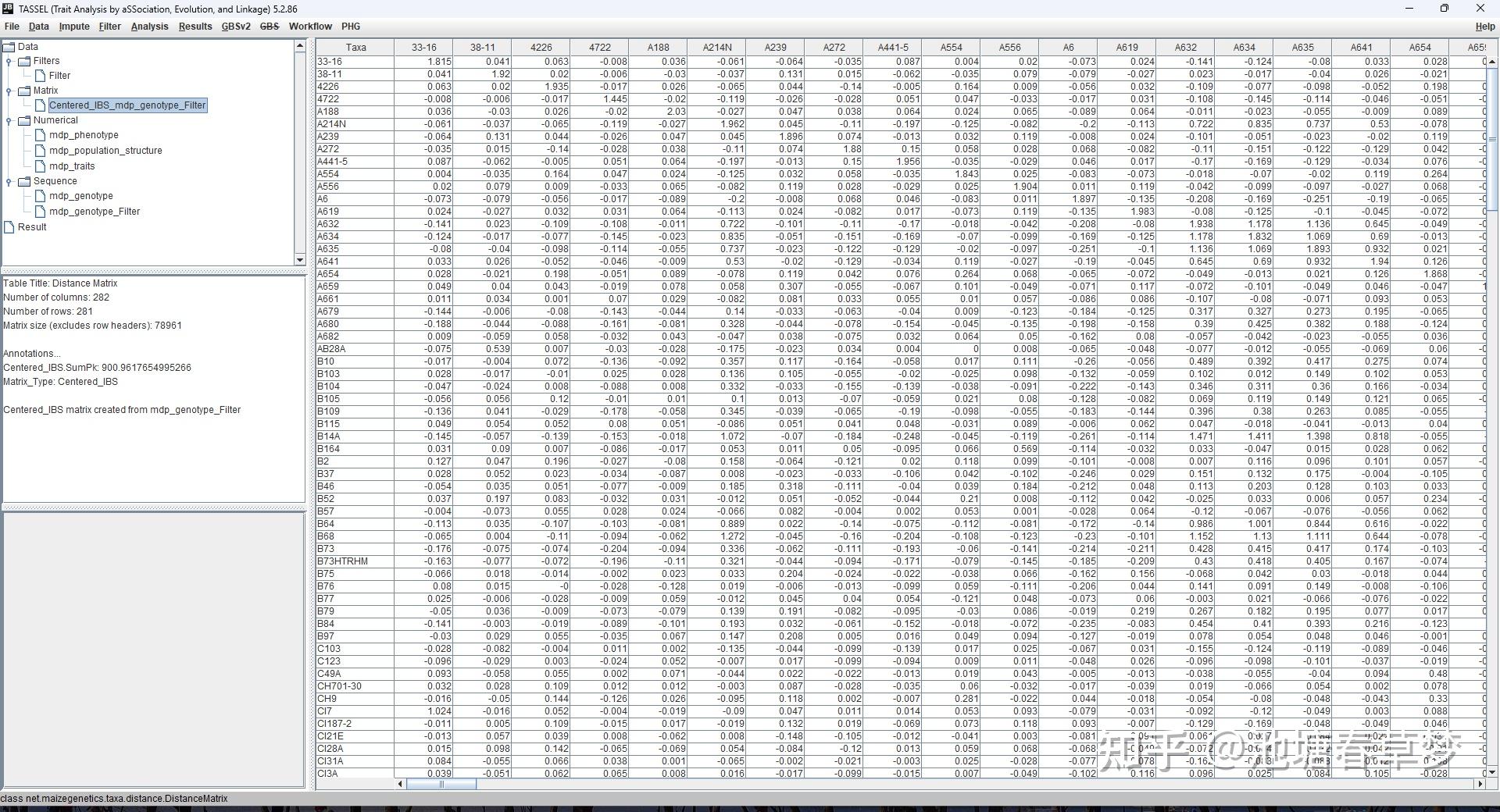This screenshot has height=812, width=1500.
Task: Click table vertical scrollbar down arrow
Action: tap(1492, 772)
